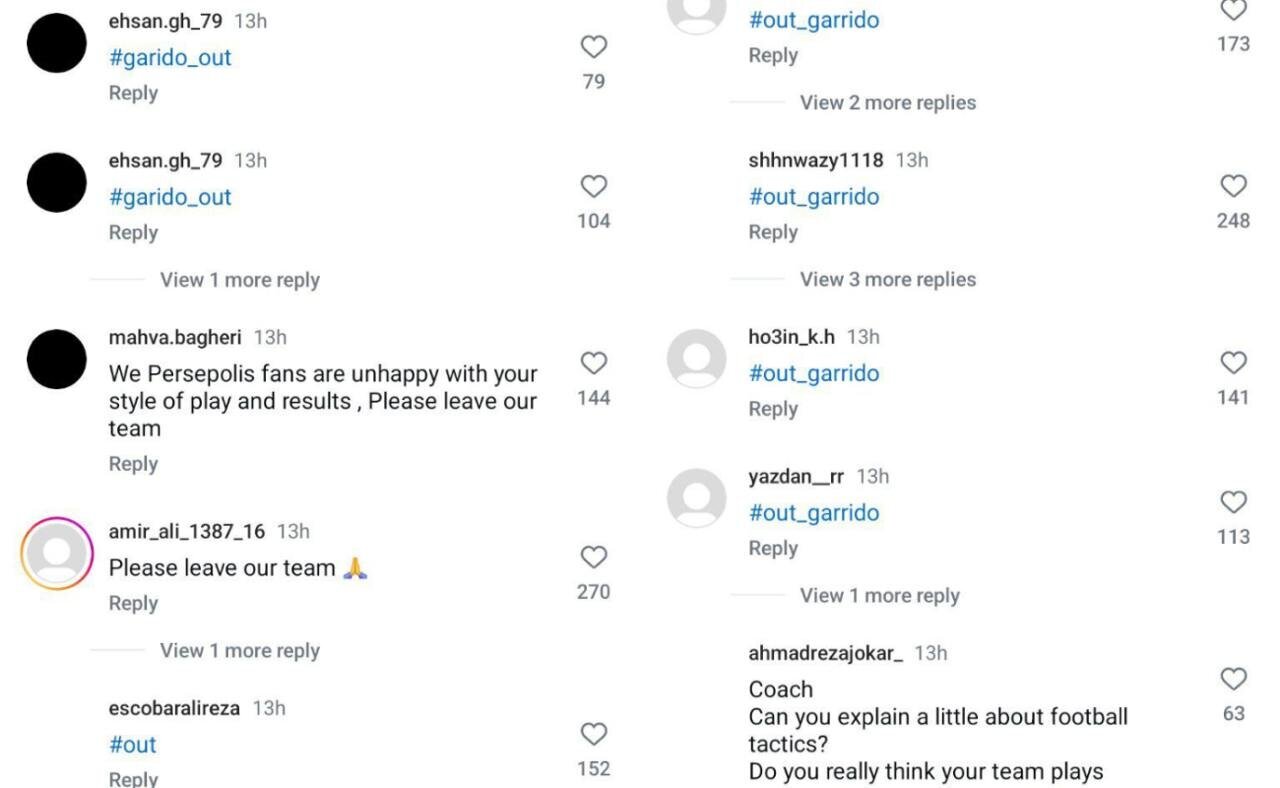Tap heart on amir_ali_1387_16's comment

[594, 557]
